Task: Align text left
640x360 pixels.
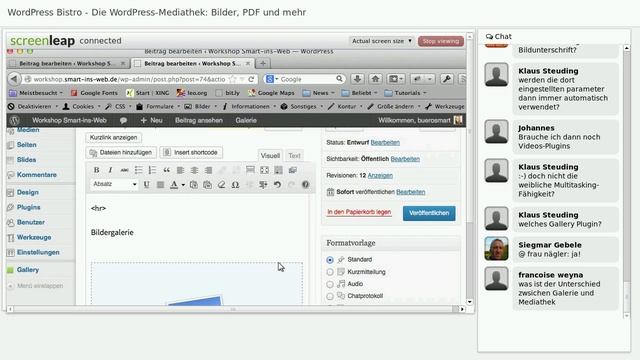Action: tap(180, 170)
